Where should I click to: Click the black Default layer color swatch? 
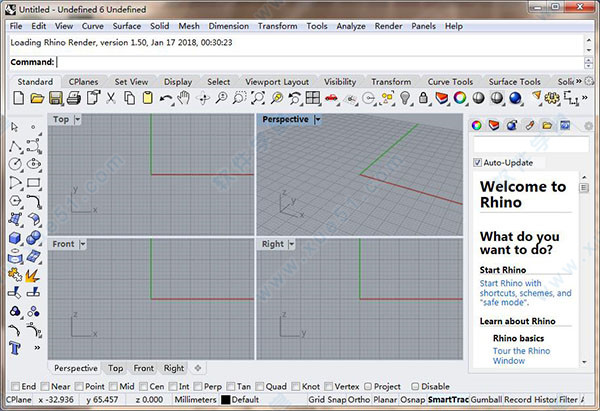(225, 400)
